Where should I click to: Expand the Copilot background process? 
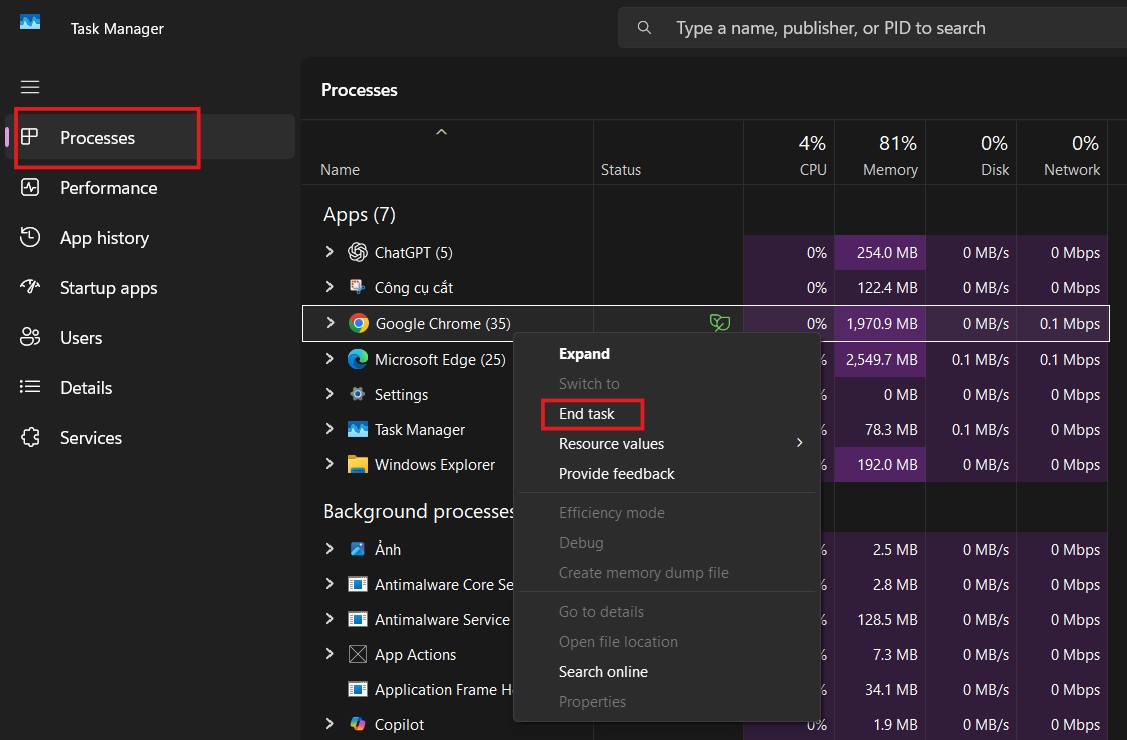click(x=330, y=724)
